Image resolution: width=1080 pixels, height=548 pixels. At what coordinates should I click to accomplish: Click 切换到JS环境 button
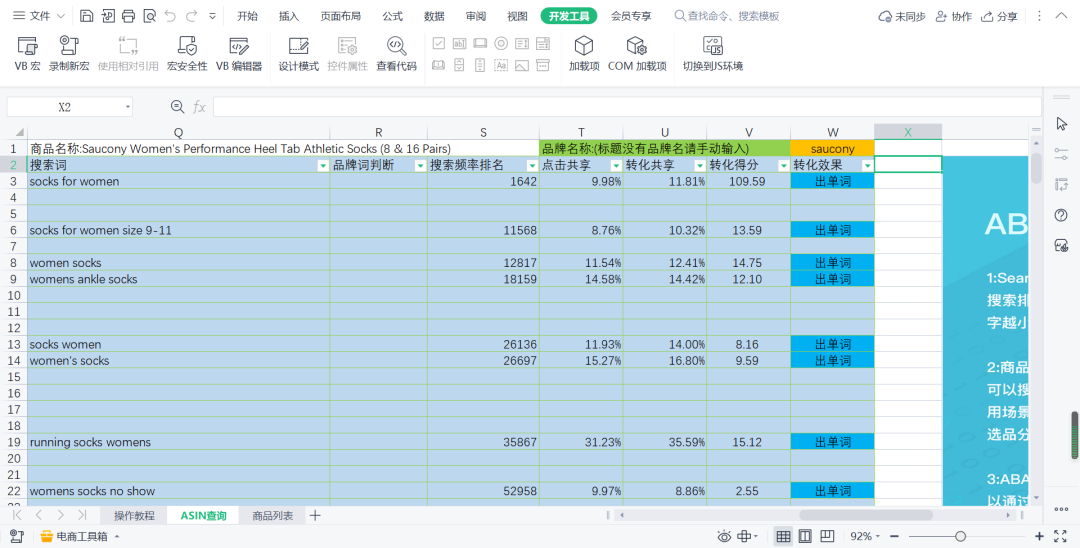click(712, 54)
